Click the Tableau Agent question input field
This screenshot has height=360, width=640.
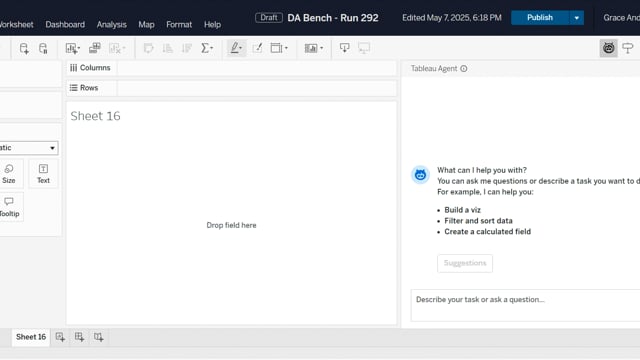[525, 305]
